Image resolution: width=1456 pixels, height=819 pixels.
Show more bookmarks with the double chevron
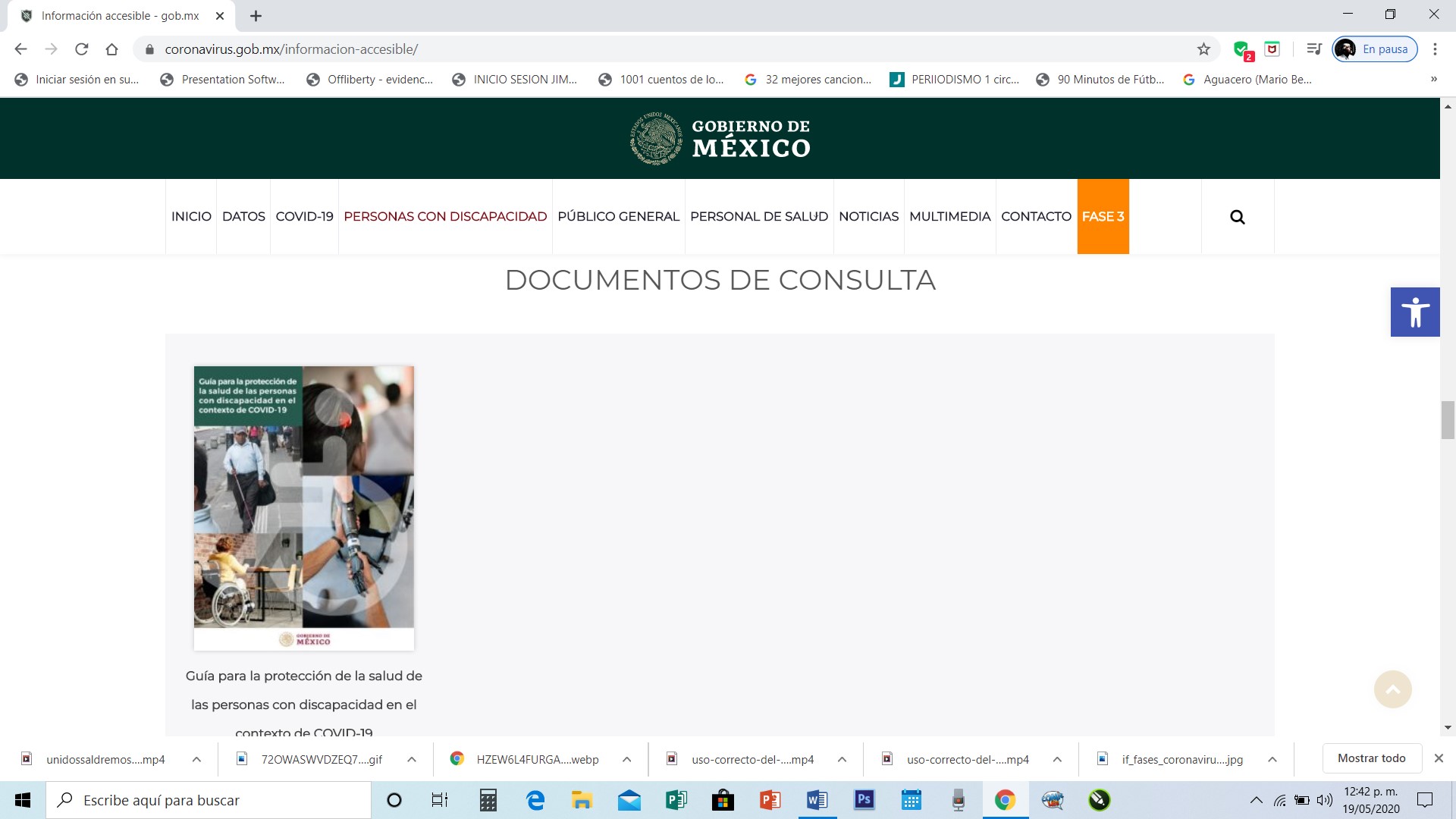(x=1433, y=80)
